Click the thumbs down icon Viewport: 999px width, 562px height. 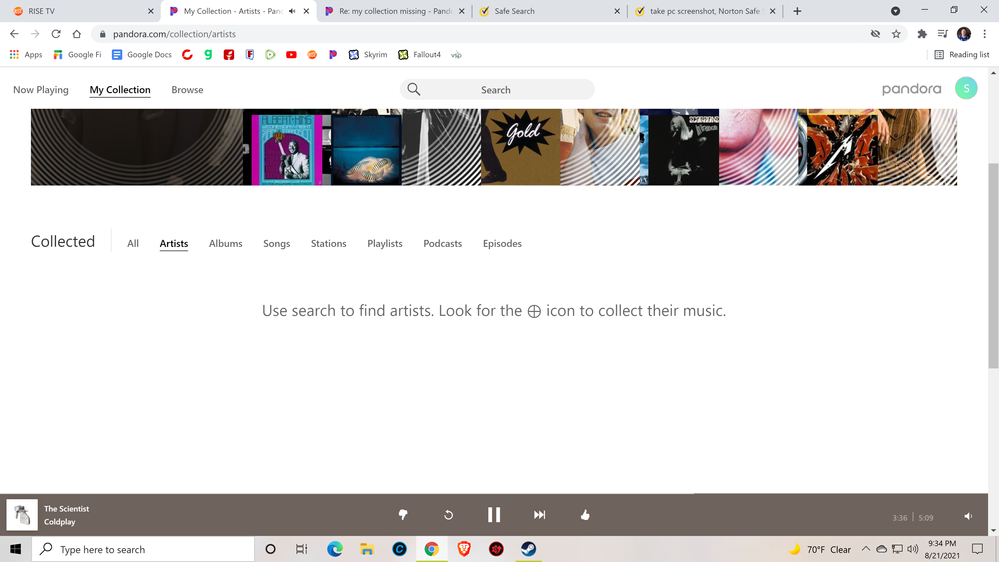point(403,515)
